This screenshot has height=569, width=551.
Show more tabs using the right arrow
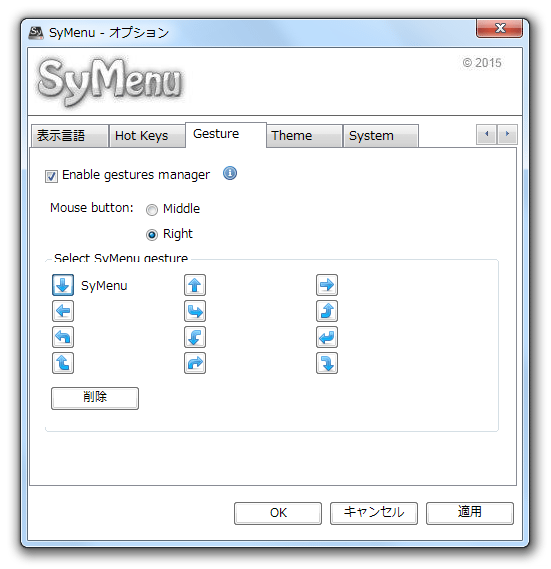pyautogui.click(x=507, y=134)
